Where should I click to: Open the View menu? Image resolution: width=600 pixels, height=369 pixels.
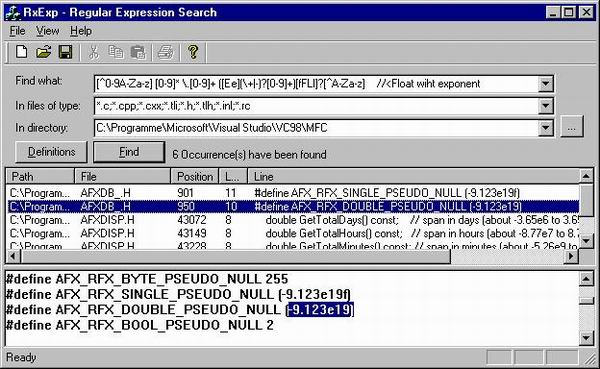(47, 31)
